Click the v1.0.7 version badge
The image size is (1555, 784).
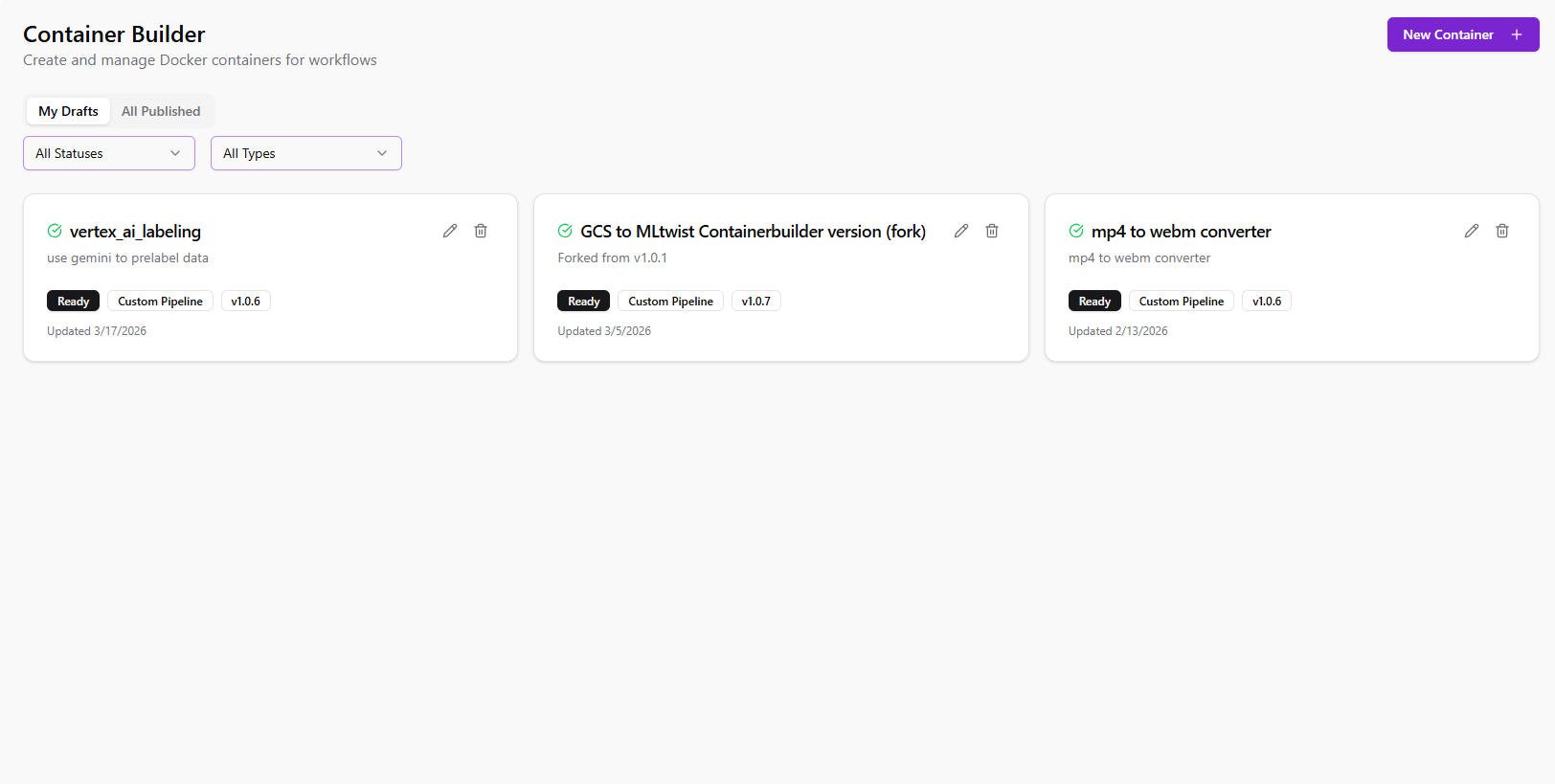point(755,302)
